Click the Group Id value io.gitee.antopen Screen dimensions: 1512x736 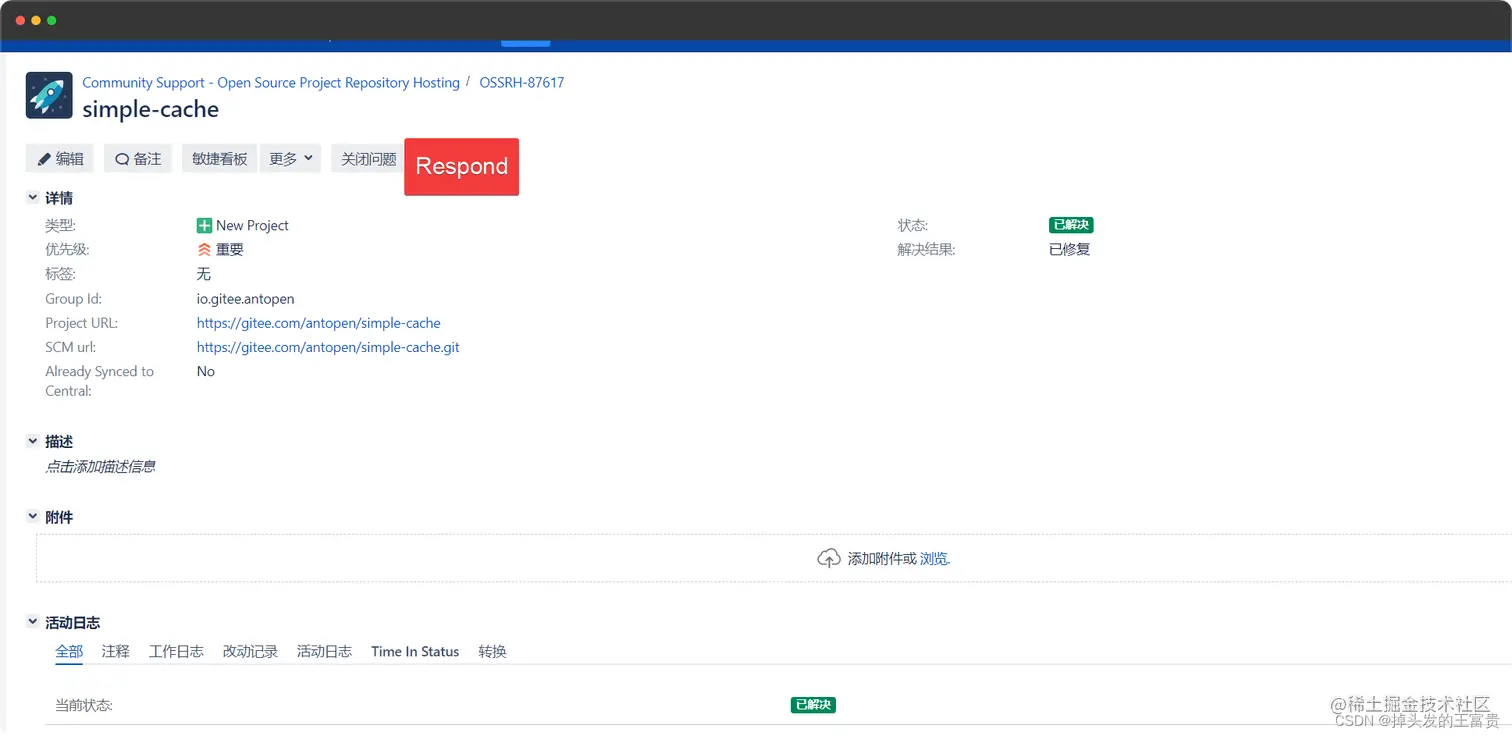pos(246,299)
